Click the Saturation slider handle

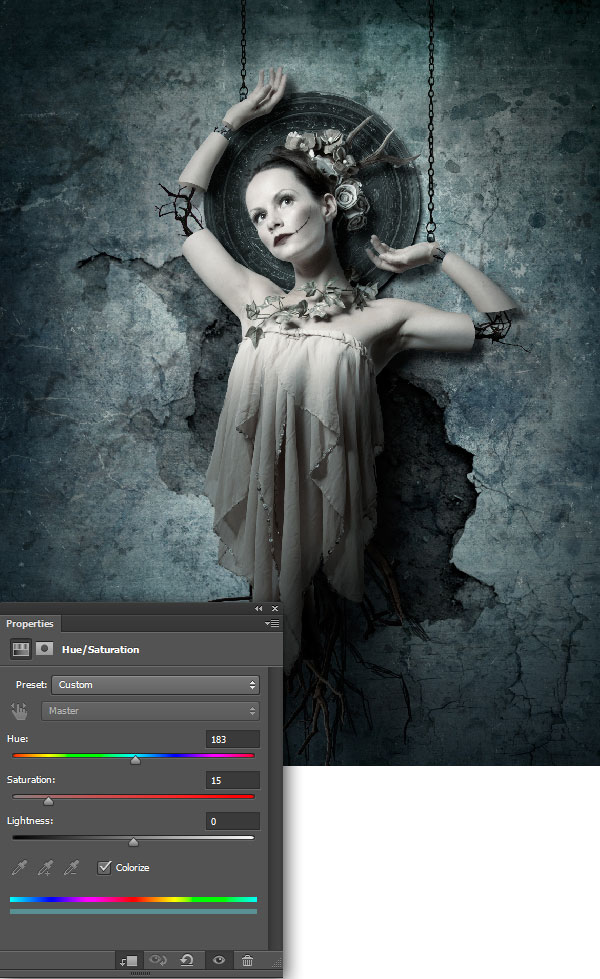click(48, 801)
